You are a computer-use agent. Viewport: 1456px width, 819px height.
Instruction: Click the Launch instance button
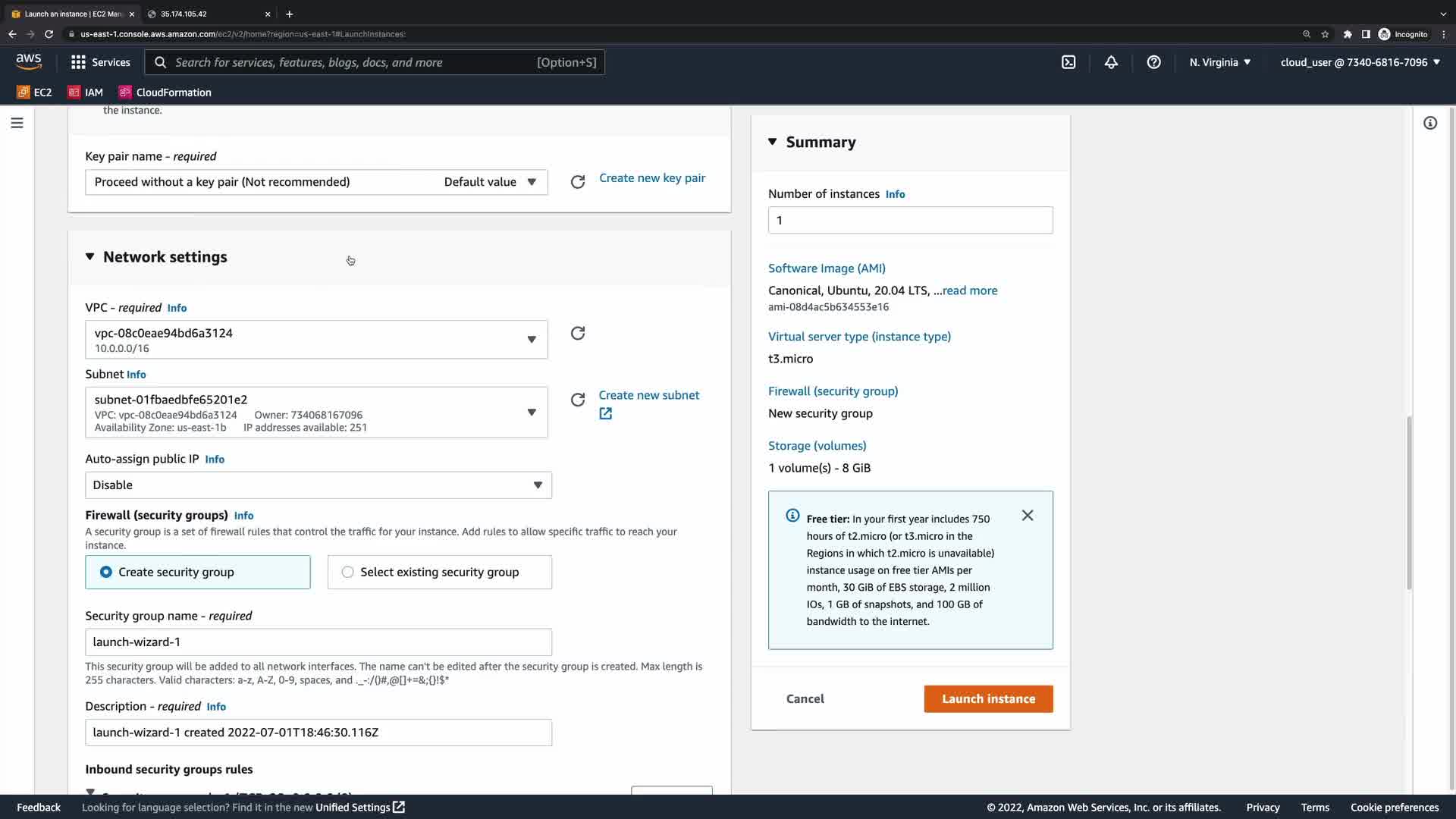[x=988, y=699]
